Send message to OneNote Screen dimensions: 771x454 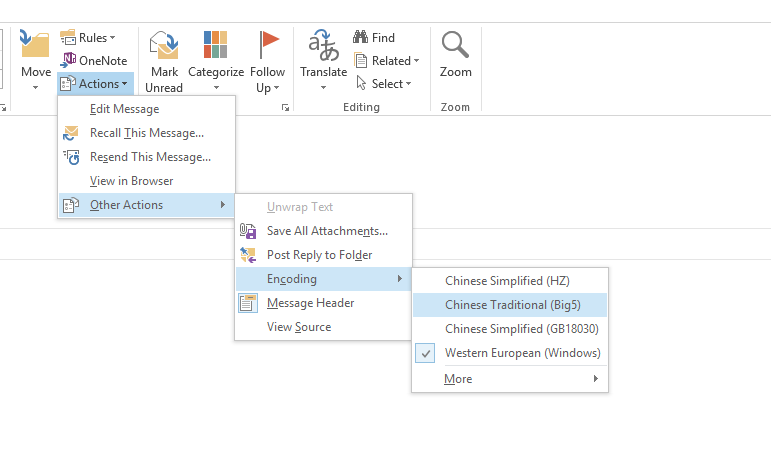coord(93,61)
